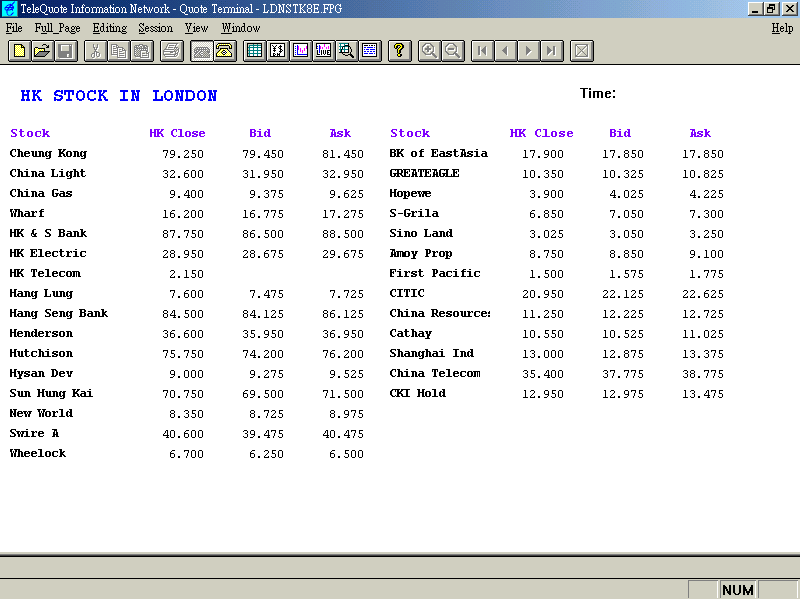Open the File menu
The image size is (800, 600).
(x=14, y=28)
